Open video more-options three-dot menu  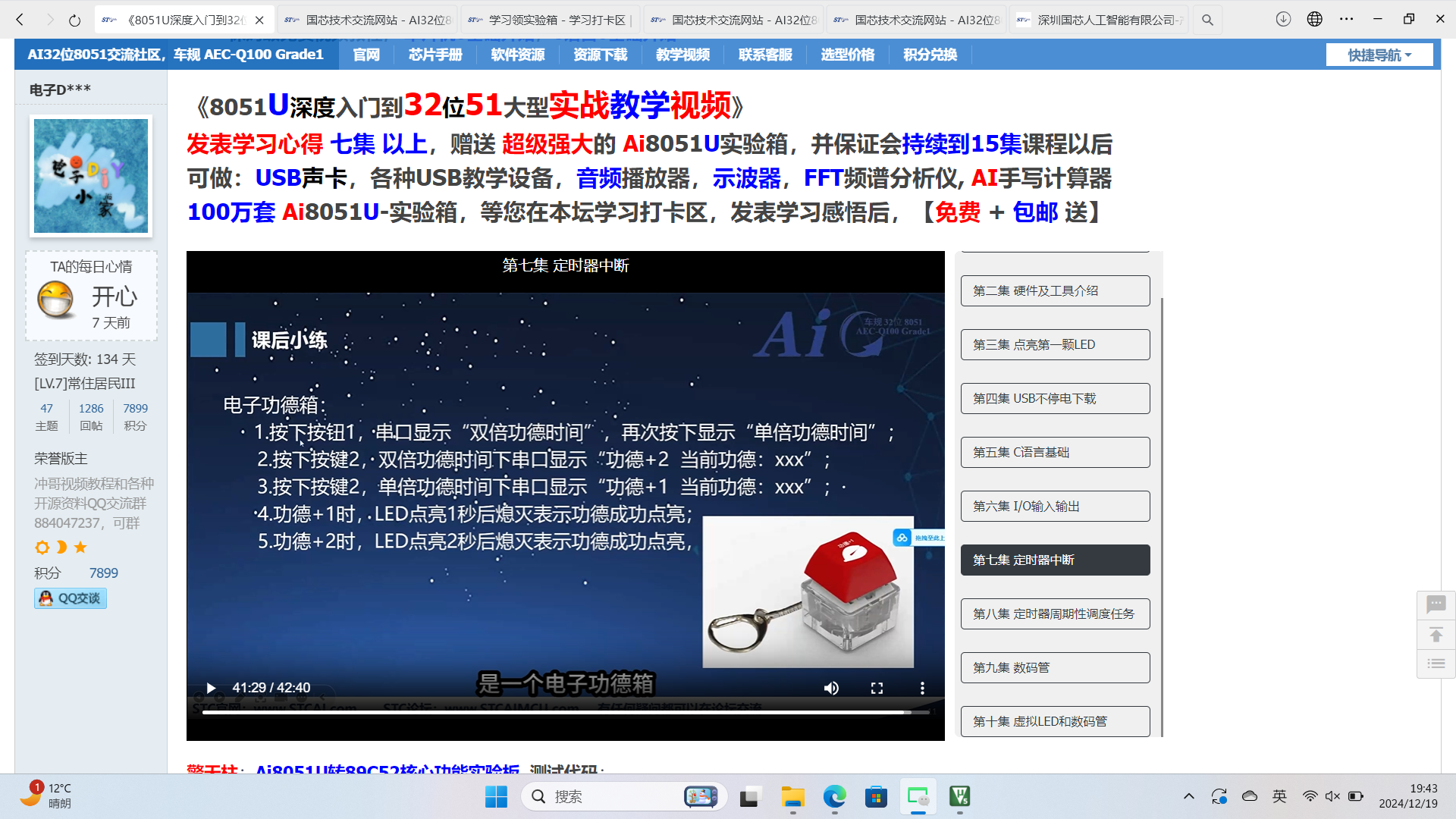point(922,688)
